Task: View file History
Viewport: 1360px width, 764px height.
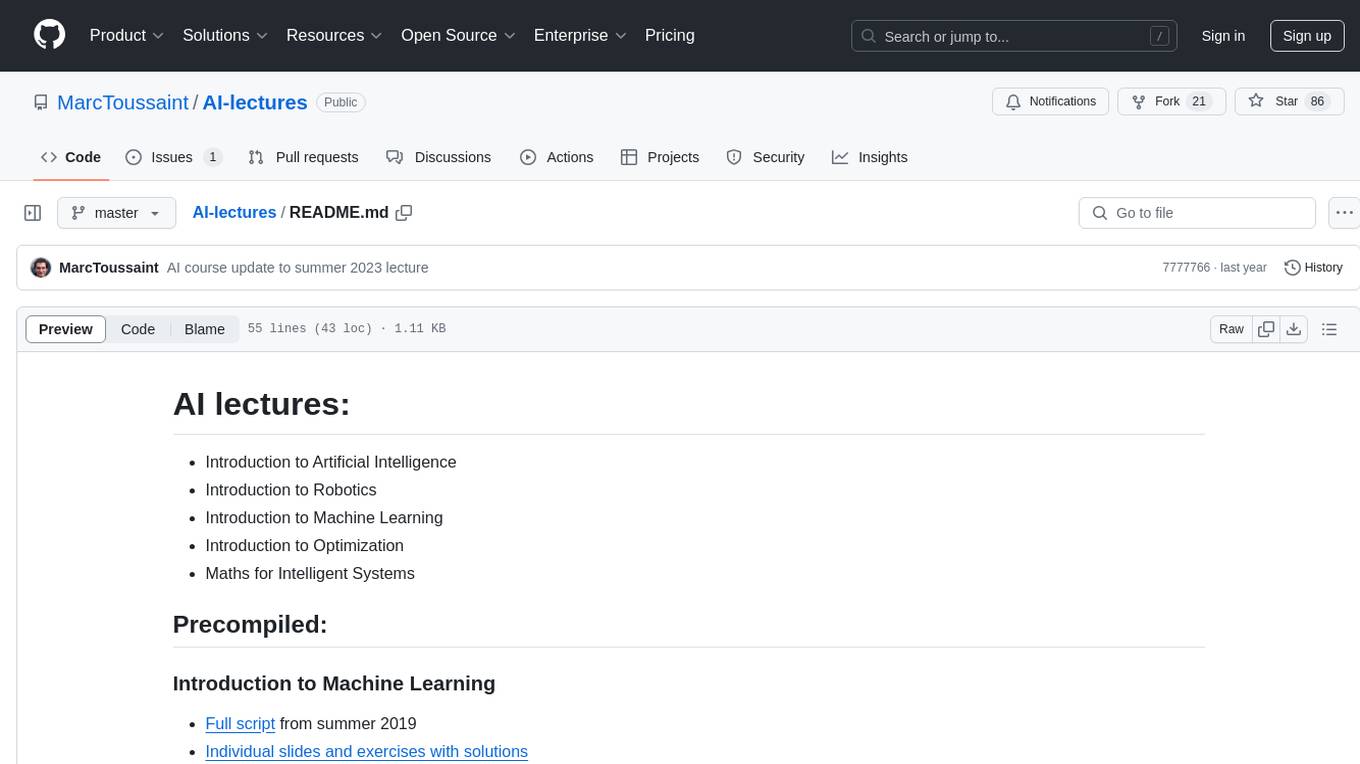Action: (1313, 268)
